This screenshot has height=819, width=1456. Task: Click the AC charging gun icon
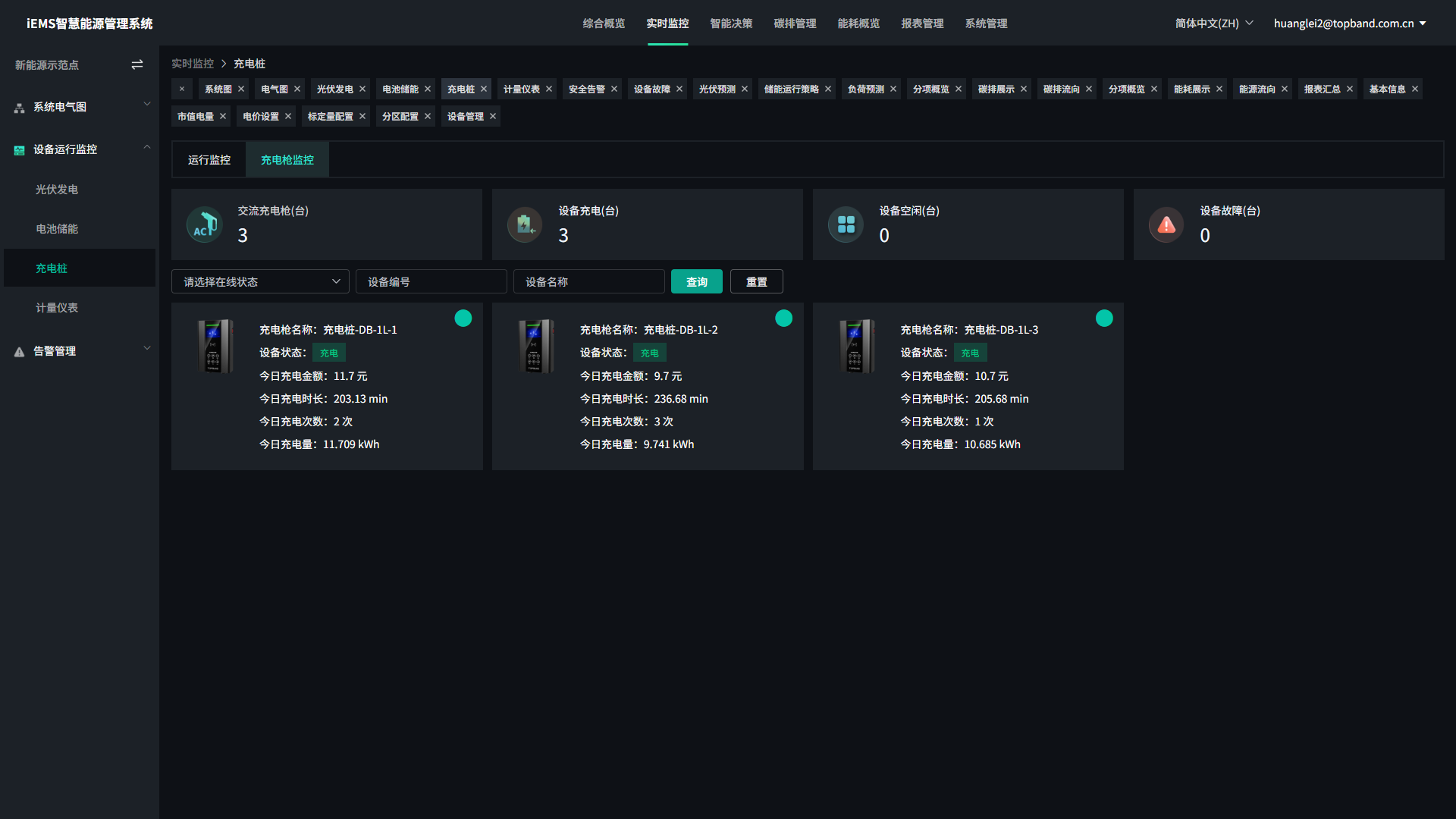click(205, 224)
